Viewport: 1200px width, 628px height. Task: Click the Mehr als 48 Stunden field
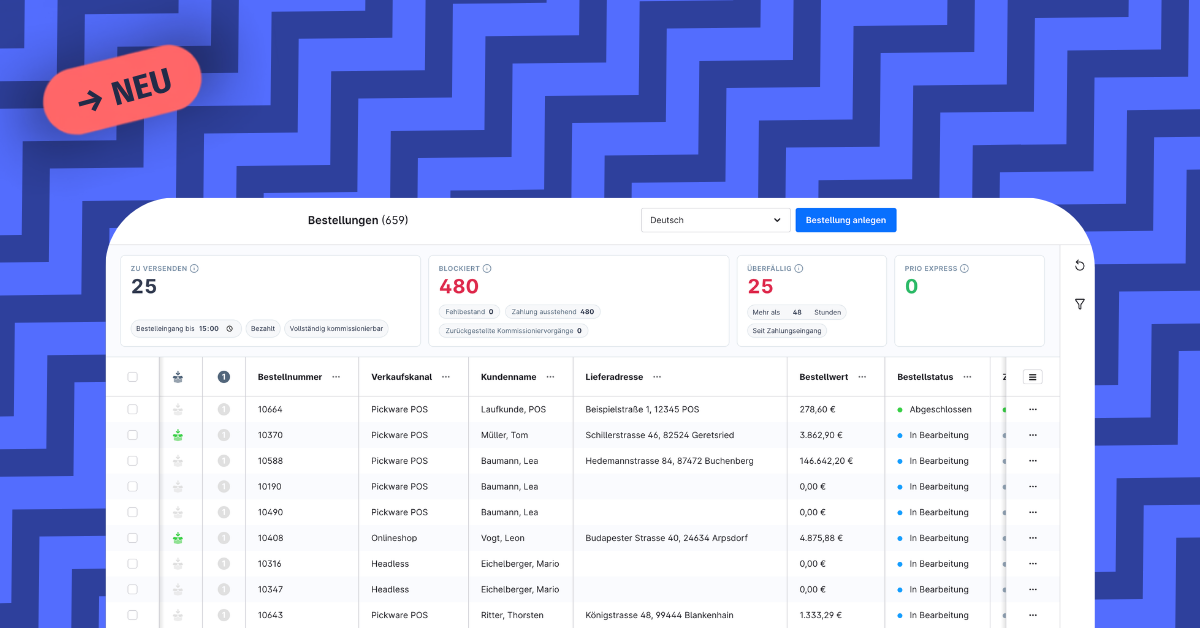pyautogui.click(x=797, y=312)
